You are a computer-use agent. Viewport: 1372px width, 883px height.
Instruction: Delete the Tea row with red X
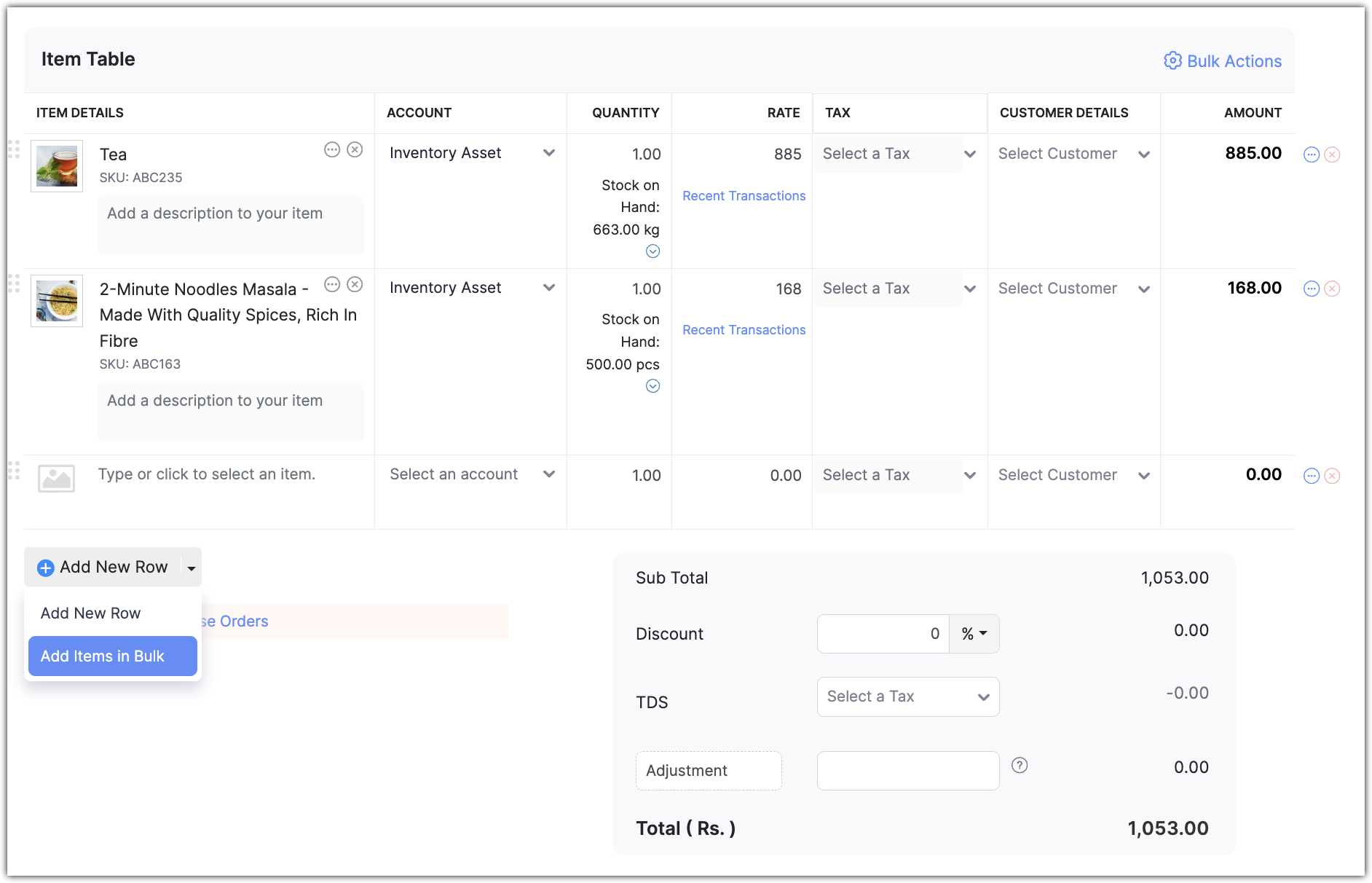[x=1332, y=154]
